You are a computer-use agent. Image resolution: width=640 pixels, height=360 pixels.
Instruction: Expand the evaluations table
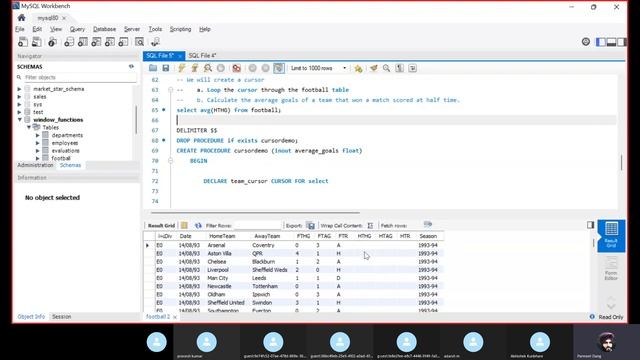[x=37, y=151]
